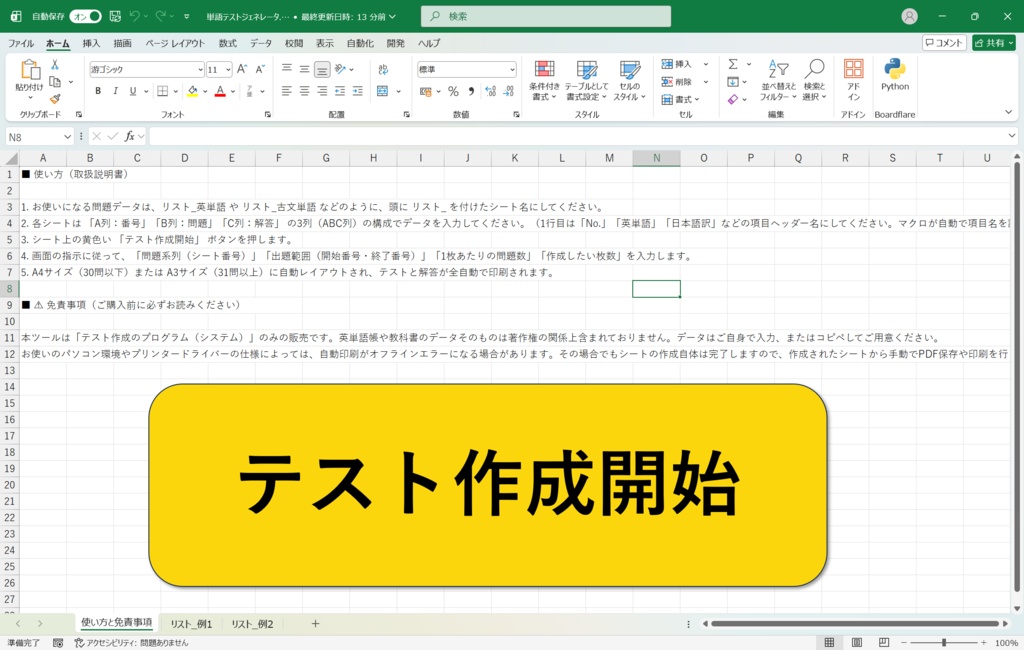Screen dimensions: 1024x650
Task: Click the Share (共有) button
Action: coord(994,43)
